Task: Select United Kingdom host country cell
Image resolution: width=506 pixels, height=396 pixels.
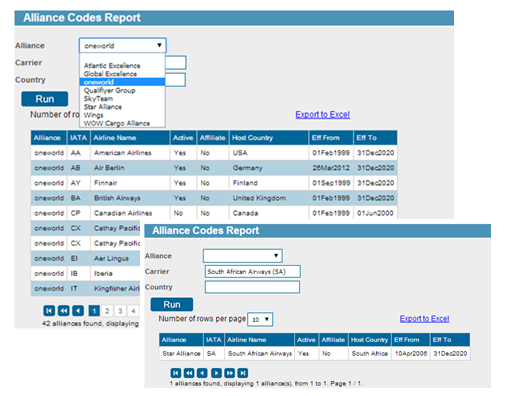Action: pos(269,198)
